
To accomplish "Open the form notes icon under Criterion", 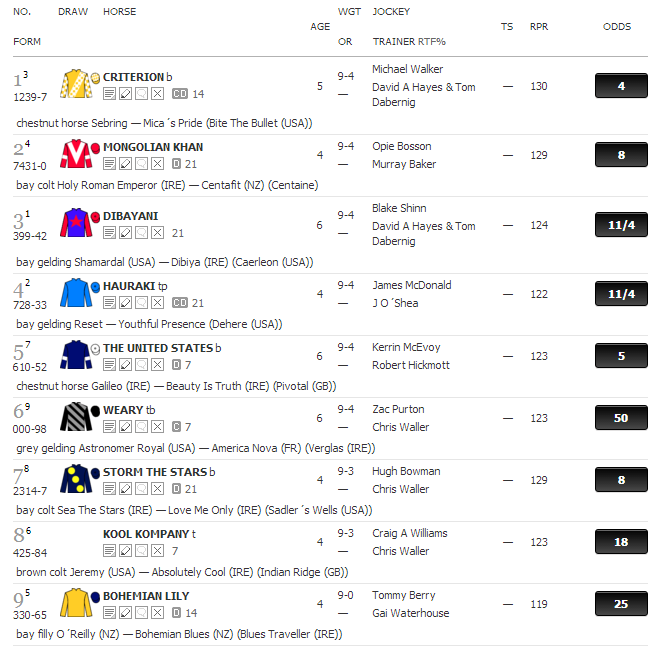I will 109,94.
